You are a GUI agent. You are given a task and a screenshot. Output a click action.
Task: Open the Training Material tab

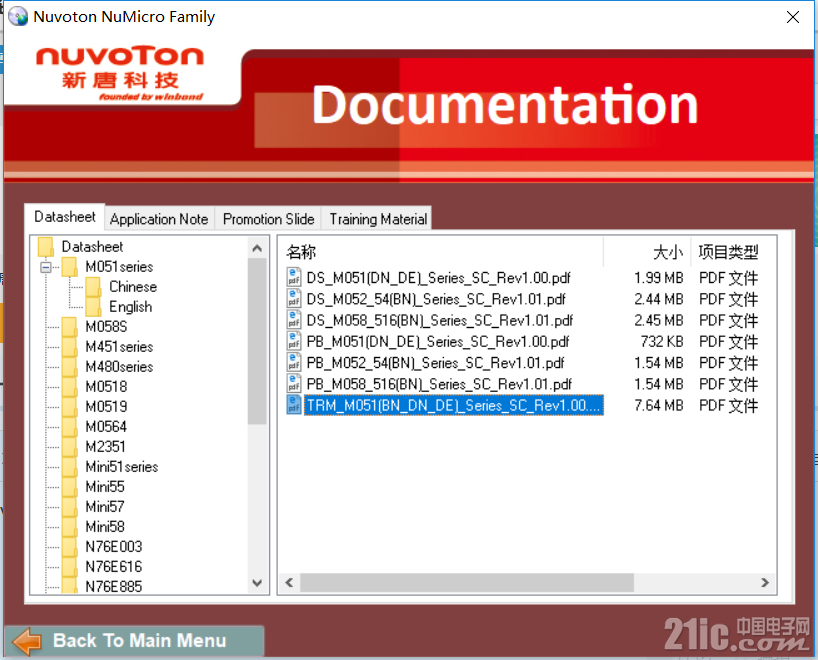(378, 219)
